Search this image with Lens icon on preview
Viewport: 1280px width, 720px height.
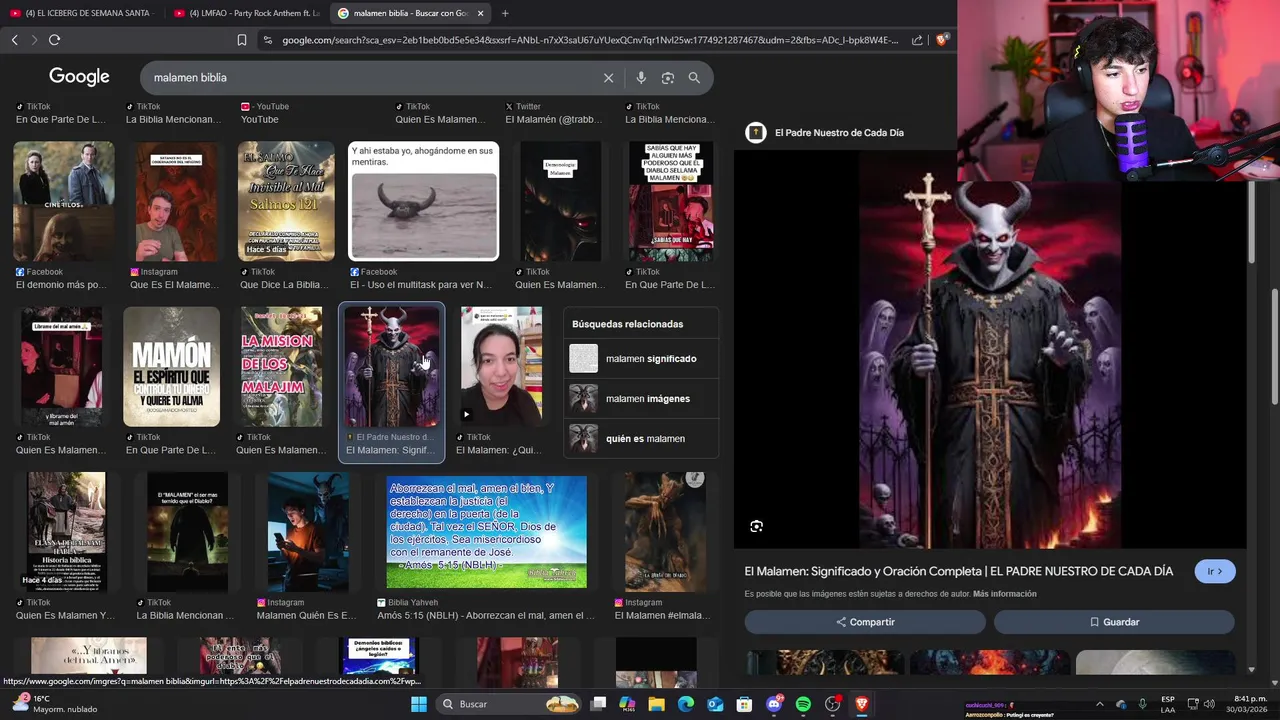pyautogui.click(x=757, y=526)
